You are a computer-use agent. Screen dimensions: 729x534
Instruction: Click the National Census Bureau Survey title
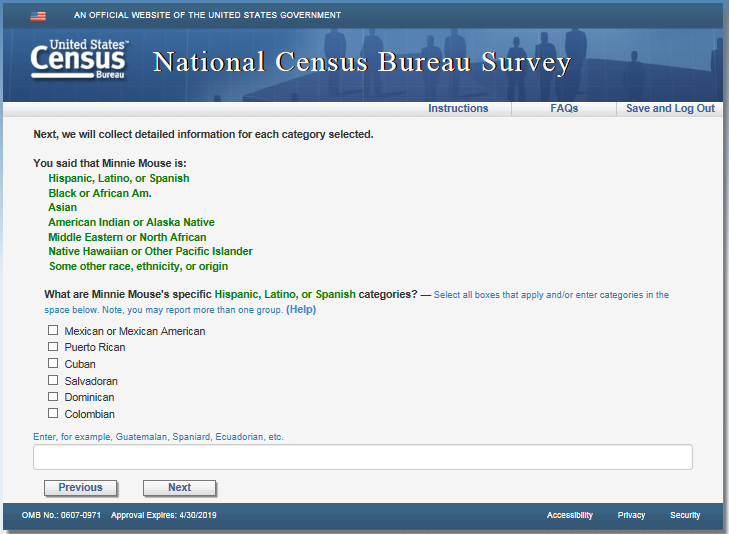(x=361, y=63)
